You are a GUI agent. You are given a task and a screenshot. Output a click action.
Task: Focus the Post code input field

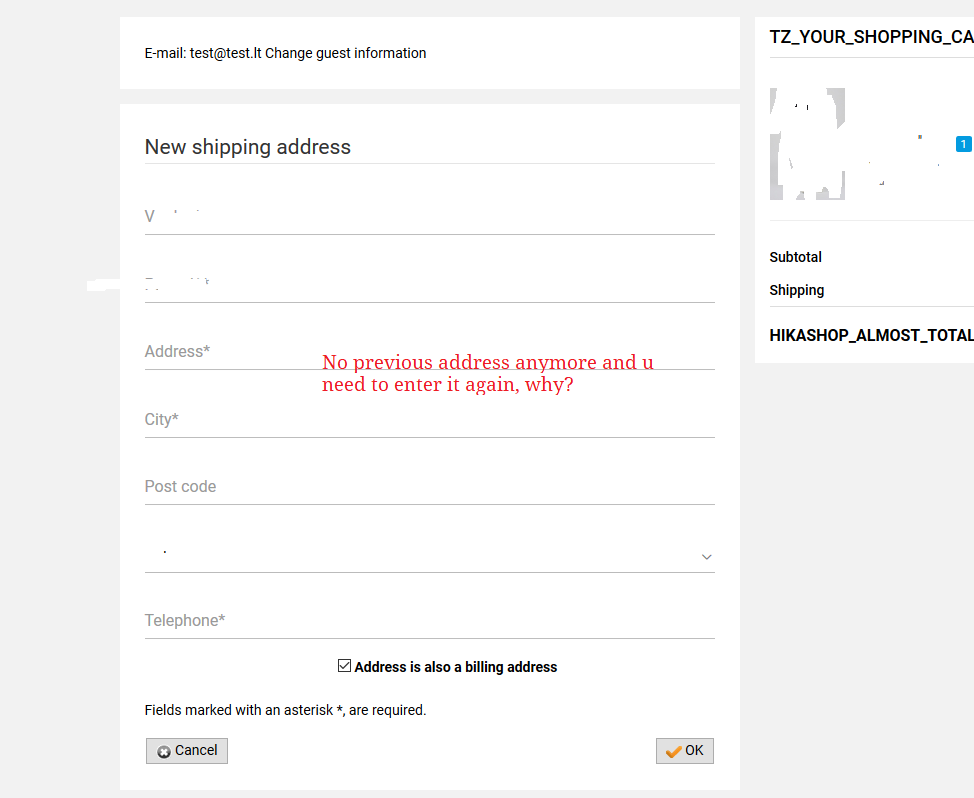[429, 487]
